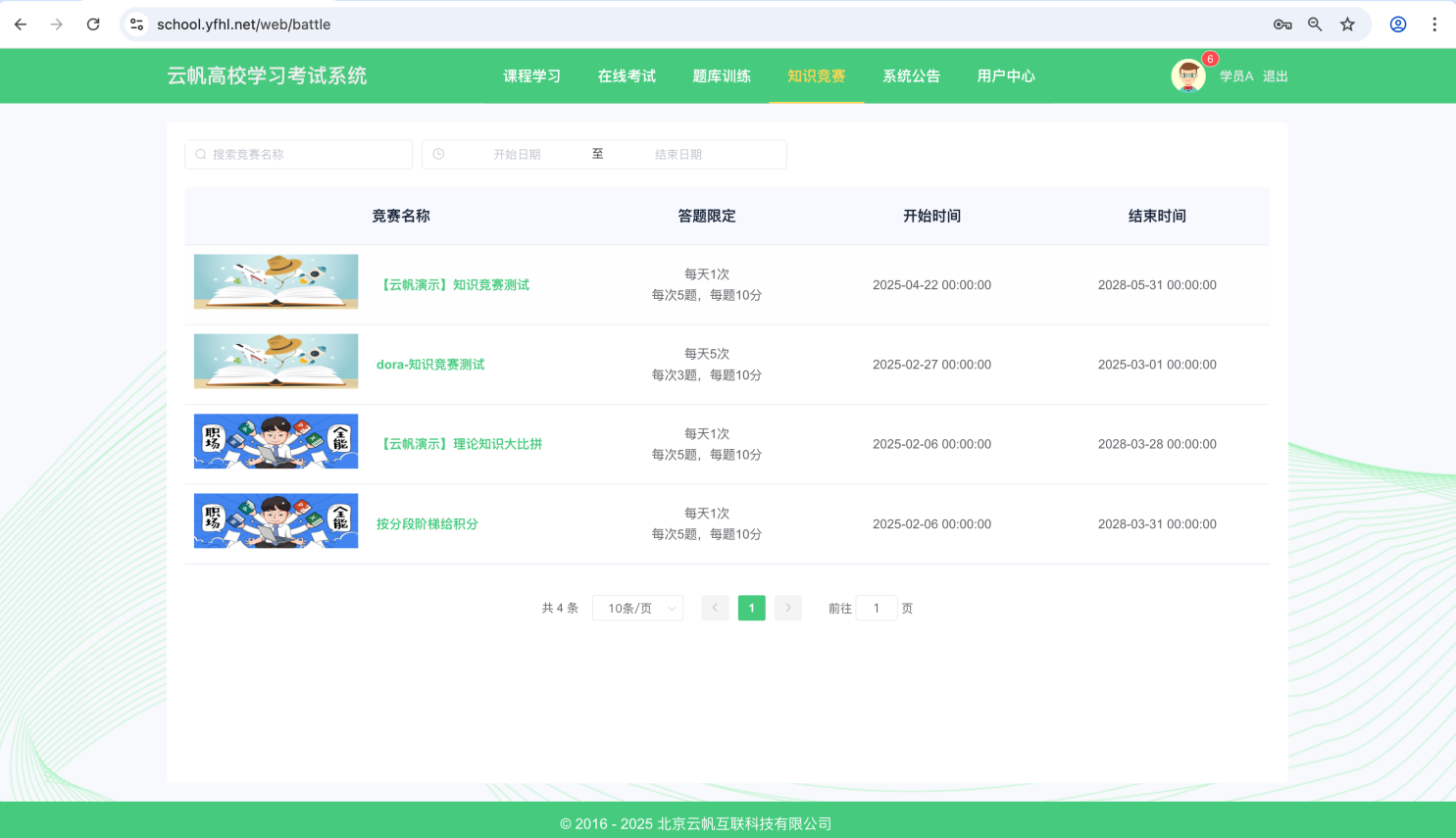
Task: Open 【云帆演示】知识竞赛测试 competition
Action: tap(453, 285)
